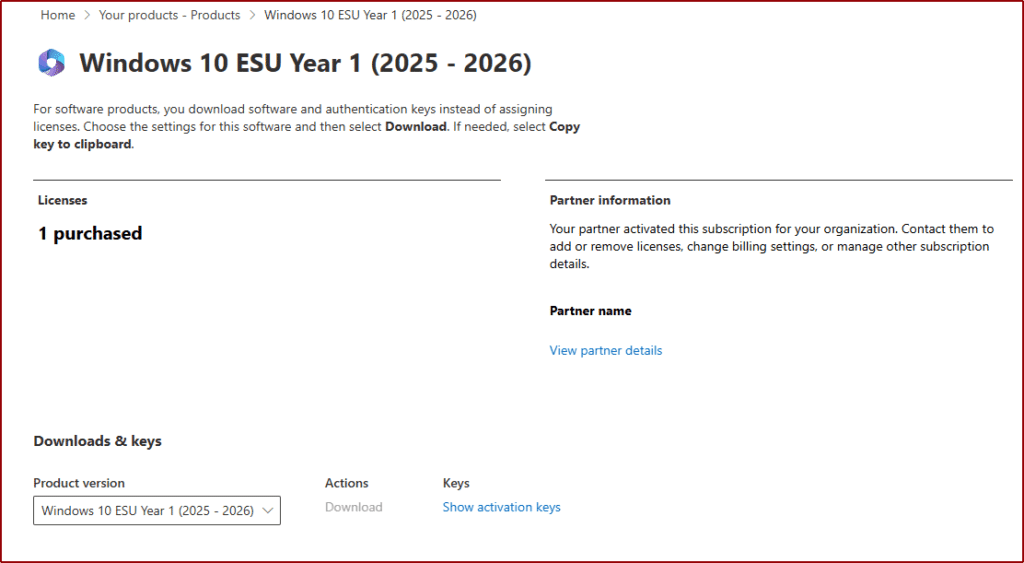Click the Product version dropdown chevron arrow
Image resolution: width=1024 pixels, height=563 pixels.
[267, 510]
